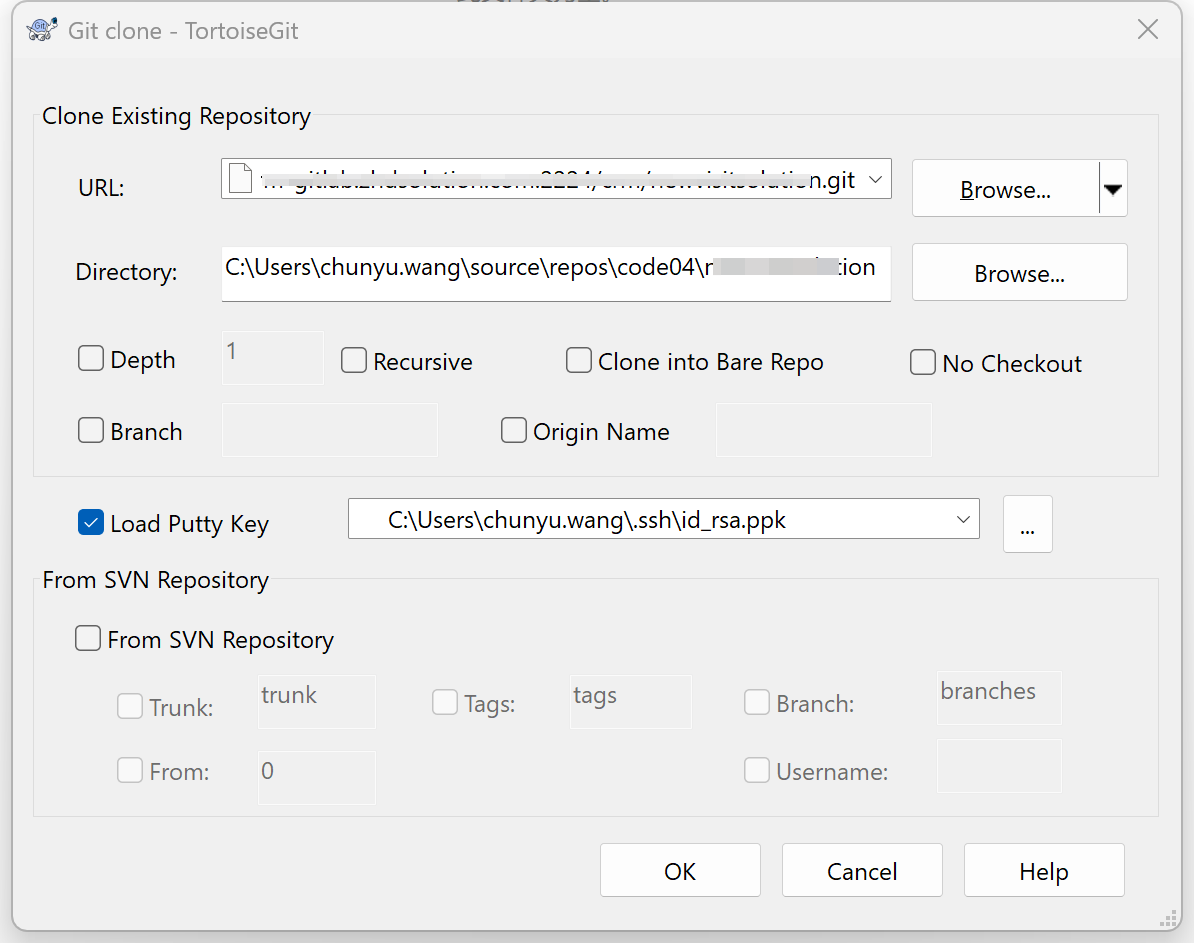
Task: Click the Branch name input field
Action: click(330, 430)
